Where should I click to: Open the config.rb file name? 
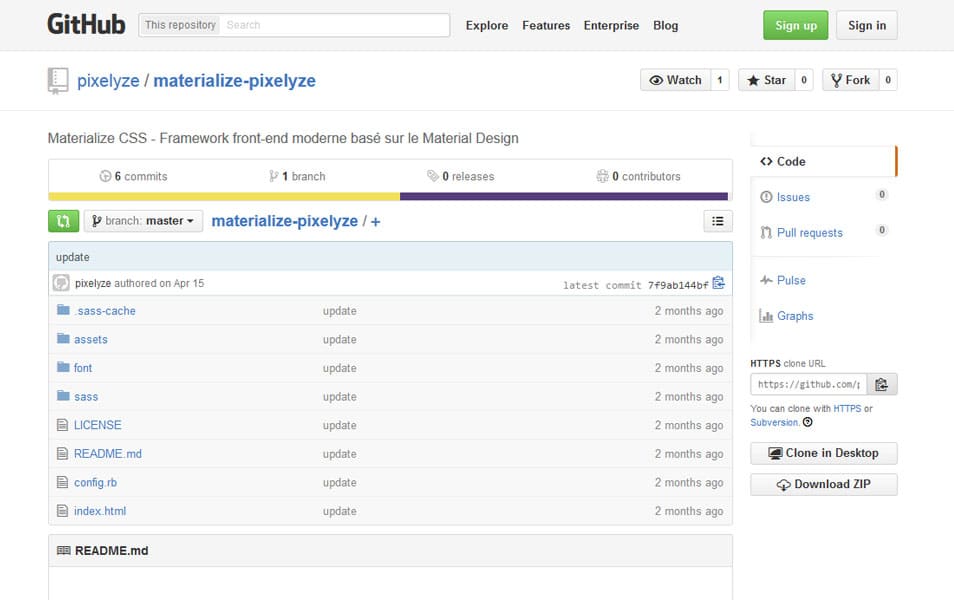point(96,483)
